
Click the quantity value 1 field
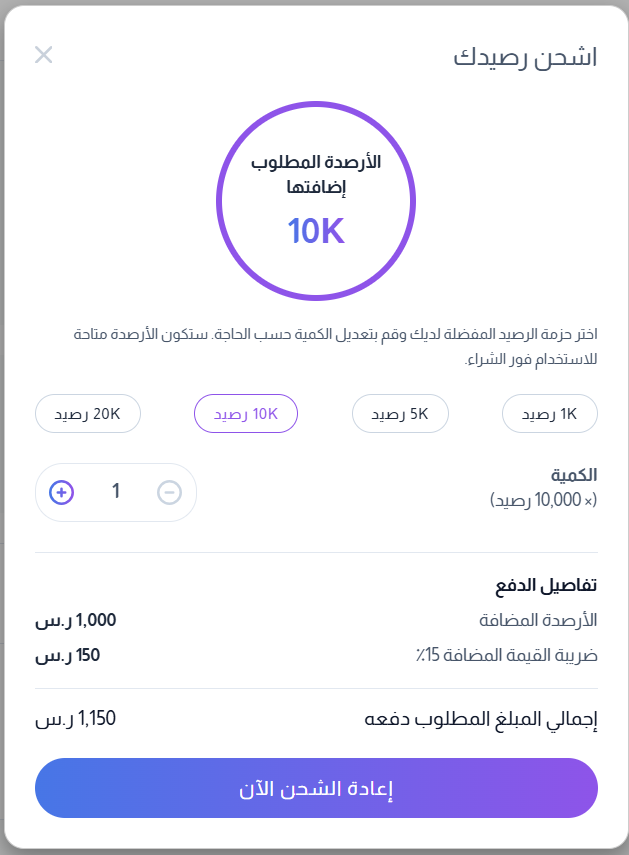[x=116, y=491]
